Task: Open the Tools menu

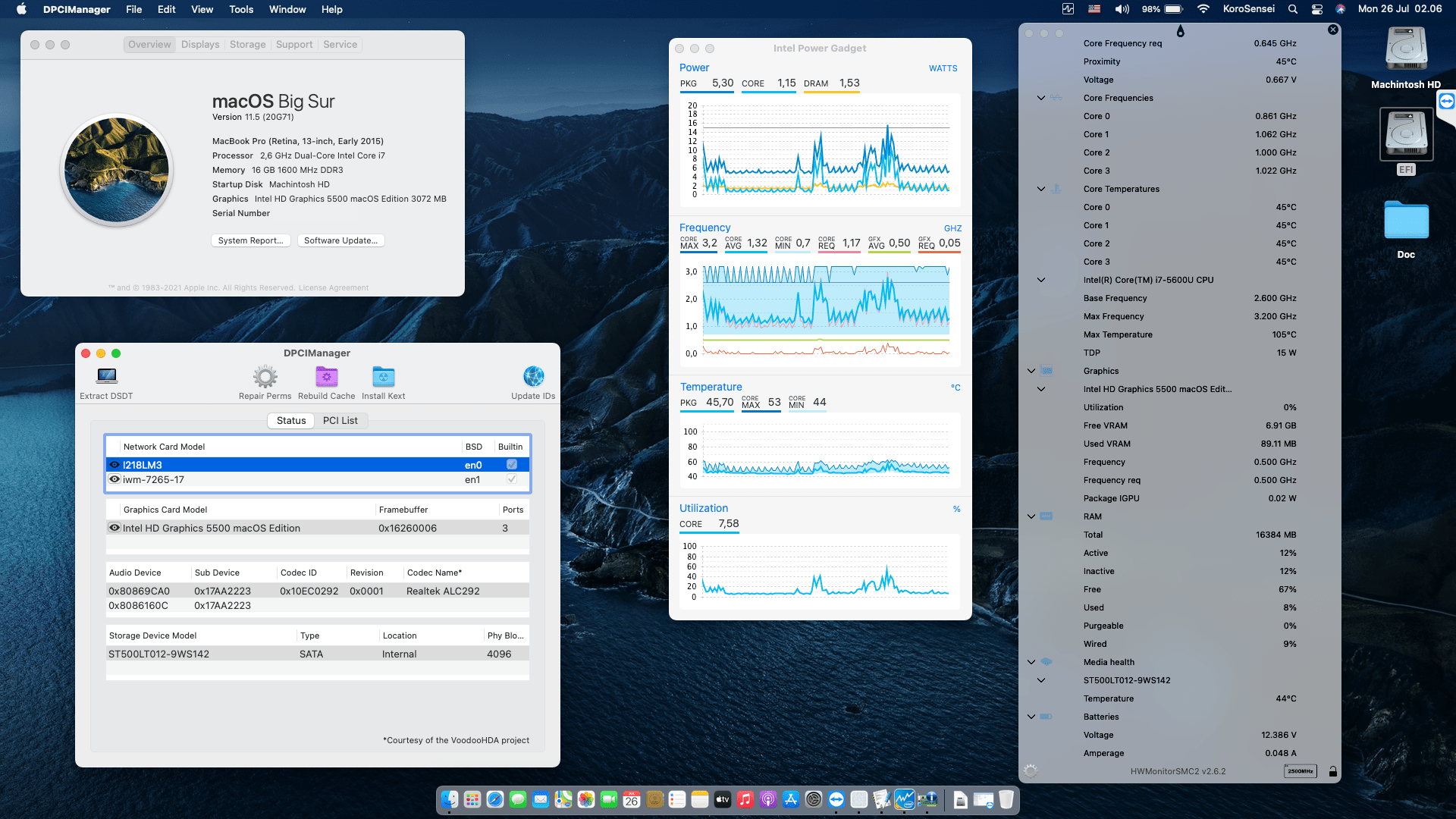Action: [241, 9]
